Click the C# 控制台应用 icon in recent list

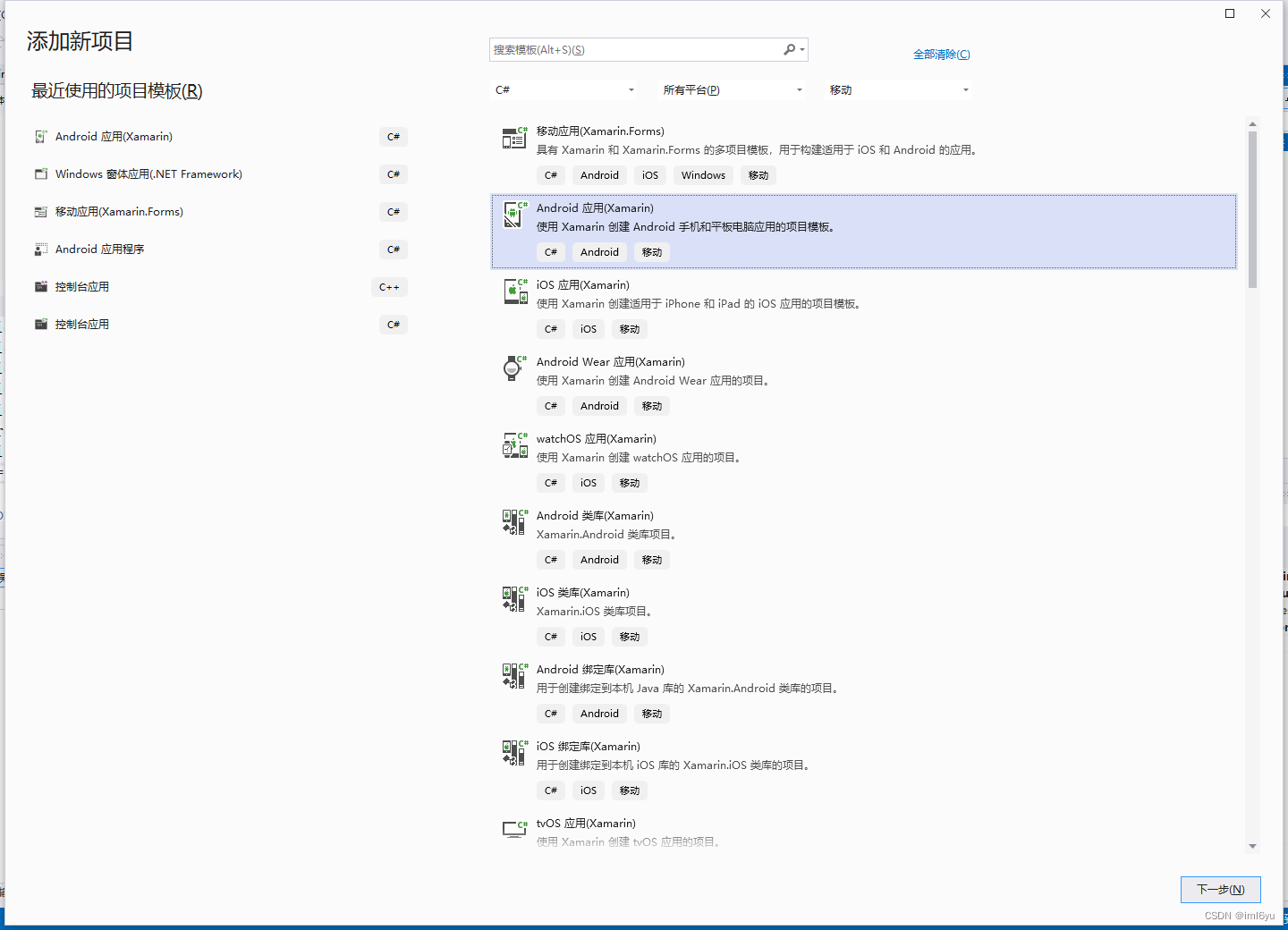(x=41, y=325)
